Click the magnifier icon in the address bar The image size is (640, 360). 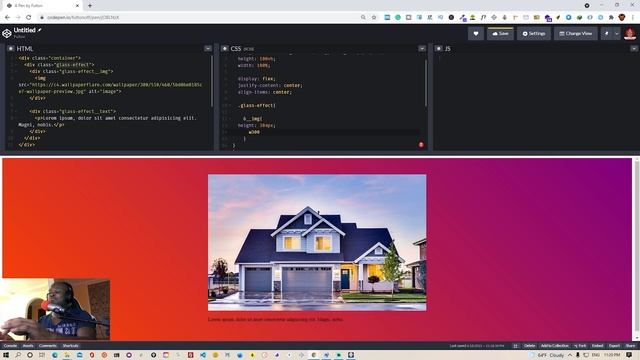(363, 18)
